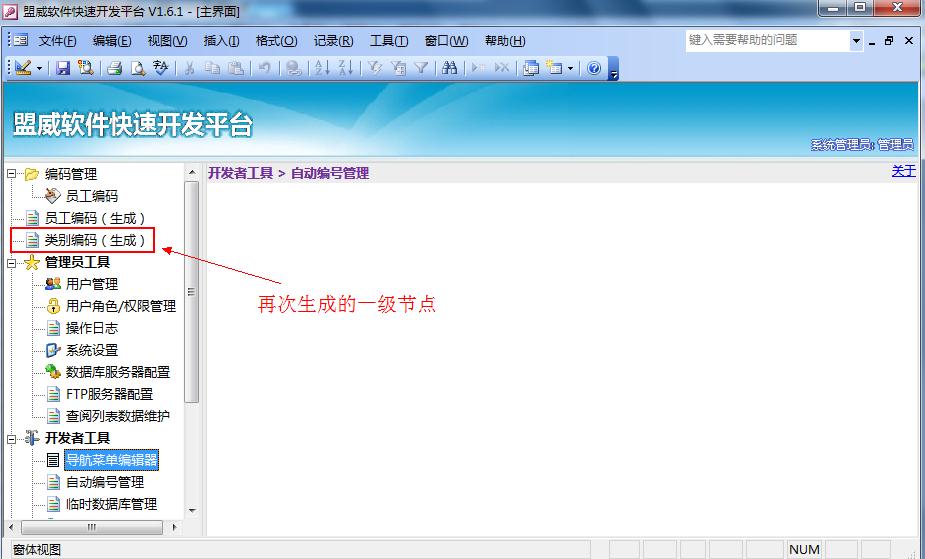925x559 pixels.
Task: Open 用户角色/权限管理 in the tree
Action: (121, 306)
